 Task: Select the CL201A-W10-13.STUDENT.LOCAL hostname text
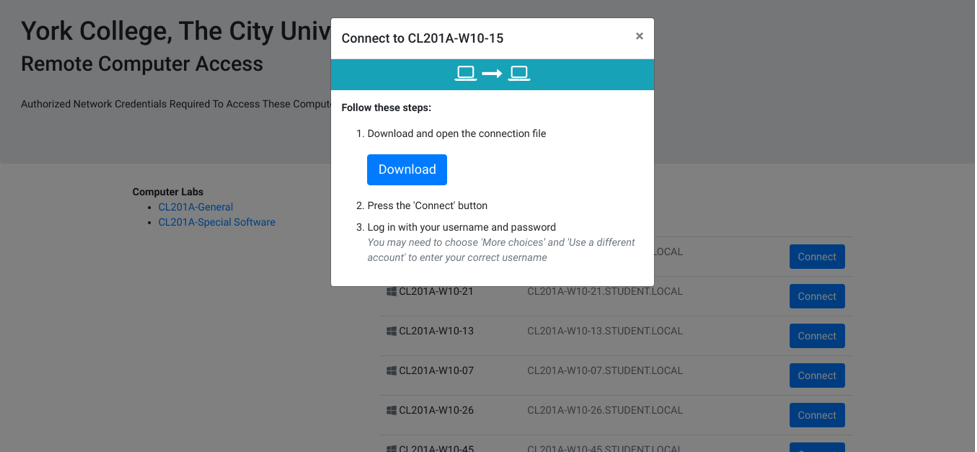(605, 331)
